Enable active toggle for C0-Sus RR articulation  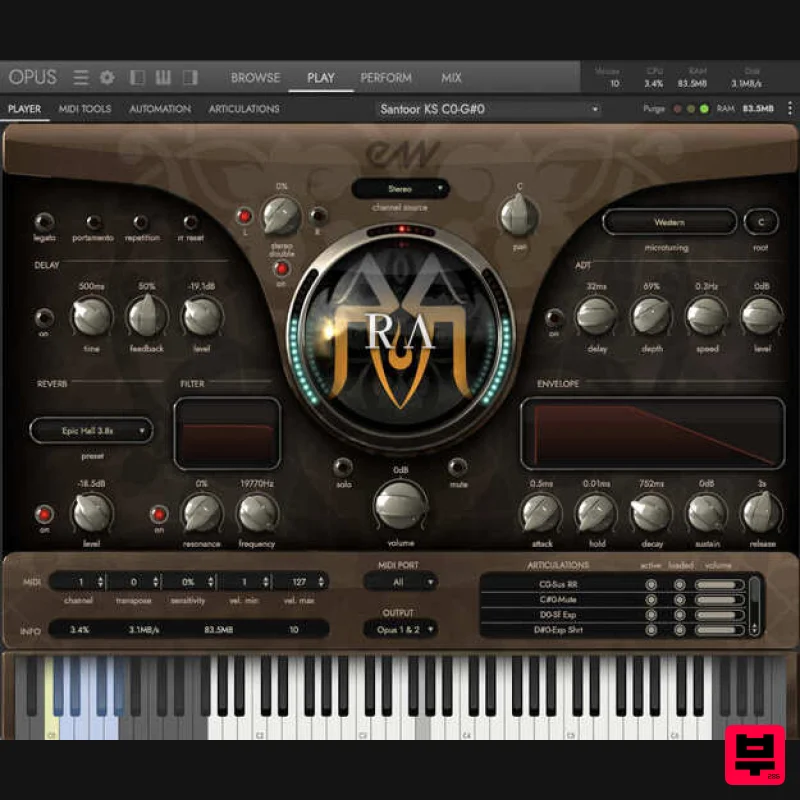651,584
